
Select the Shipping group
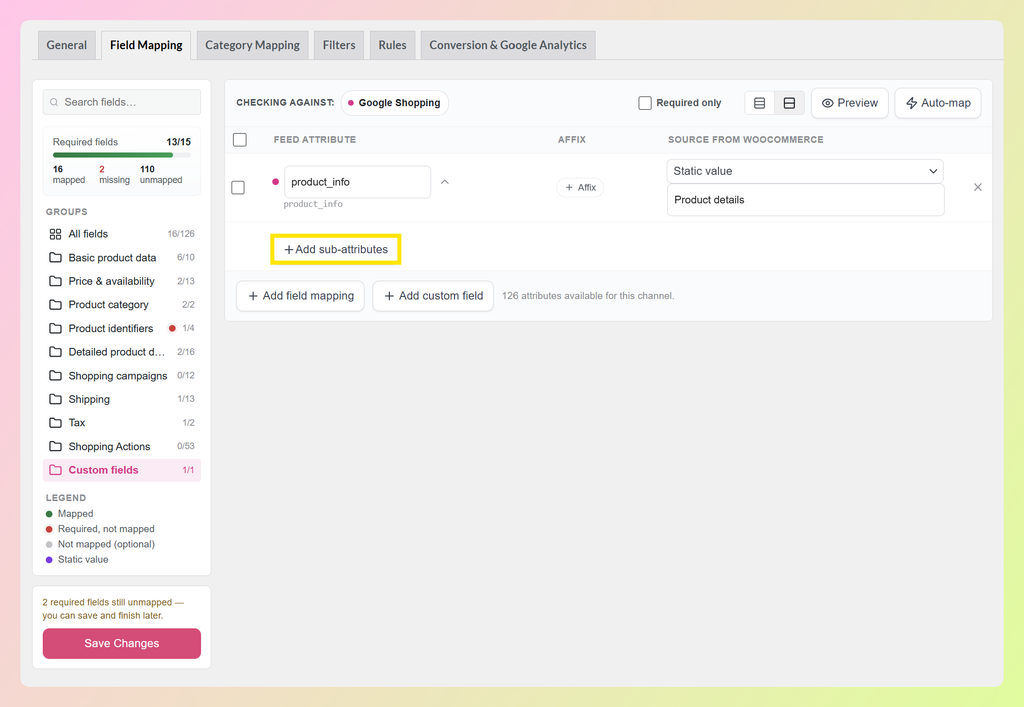point(121,399)
